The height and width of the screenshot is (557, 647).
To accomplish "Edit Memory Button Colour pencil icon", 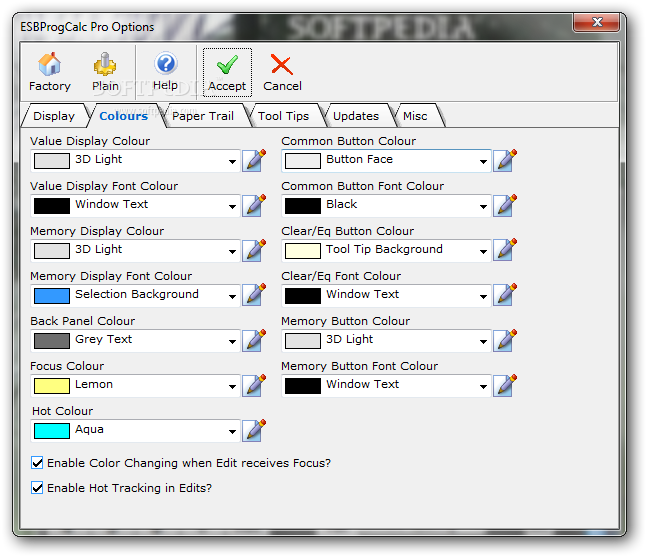I will (505, 340).
